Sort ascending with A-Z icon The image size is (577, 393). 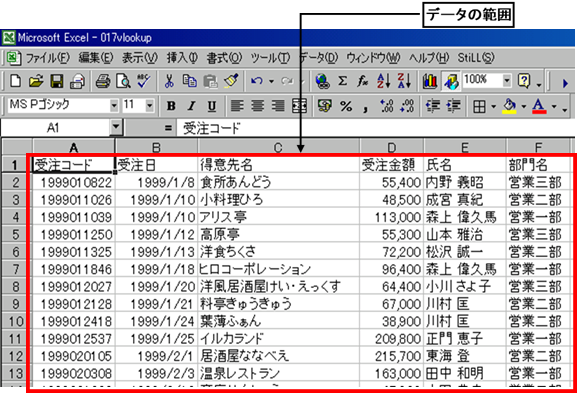[383, 81]
